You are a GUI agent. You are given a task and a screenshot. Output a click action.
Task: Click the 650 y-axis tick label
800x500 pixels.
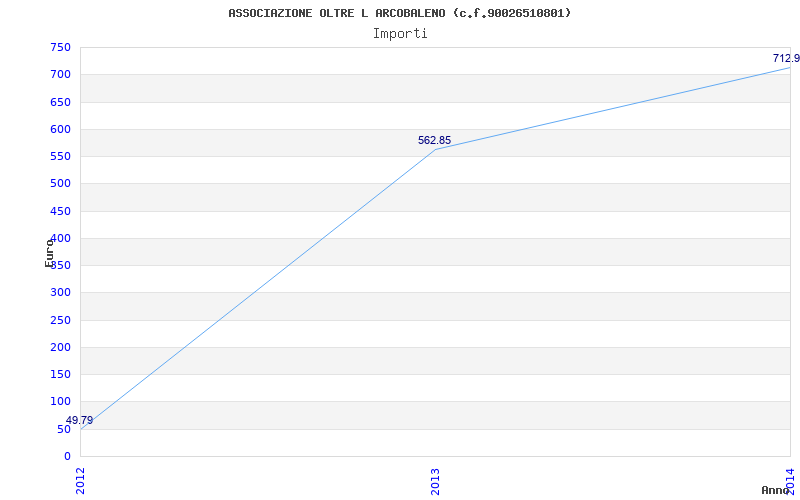pos(60,102)
